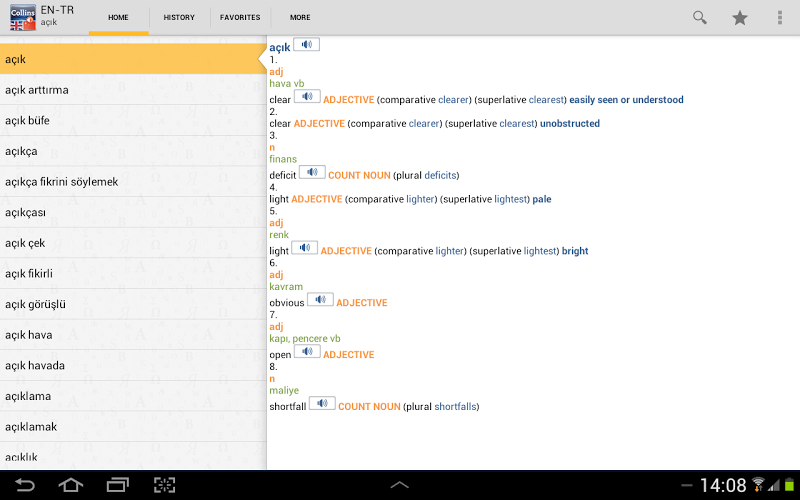The image size is (800, 500).
Task: Play audio for 'deficit' translation
Action: tap(312, 172)
